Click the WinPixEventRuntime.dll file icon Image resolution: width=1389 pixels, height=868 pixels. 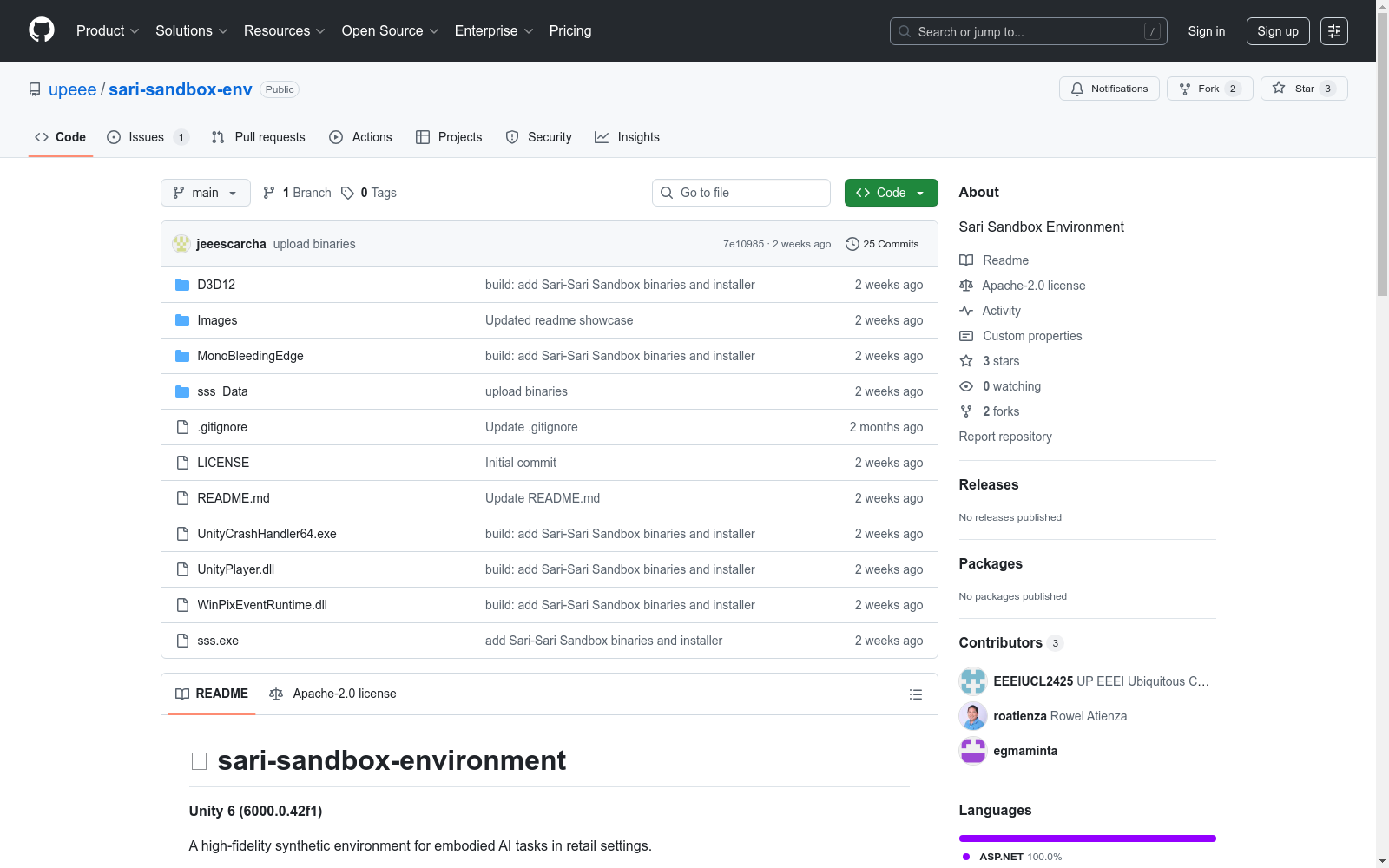point(182,605)
